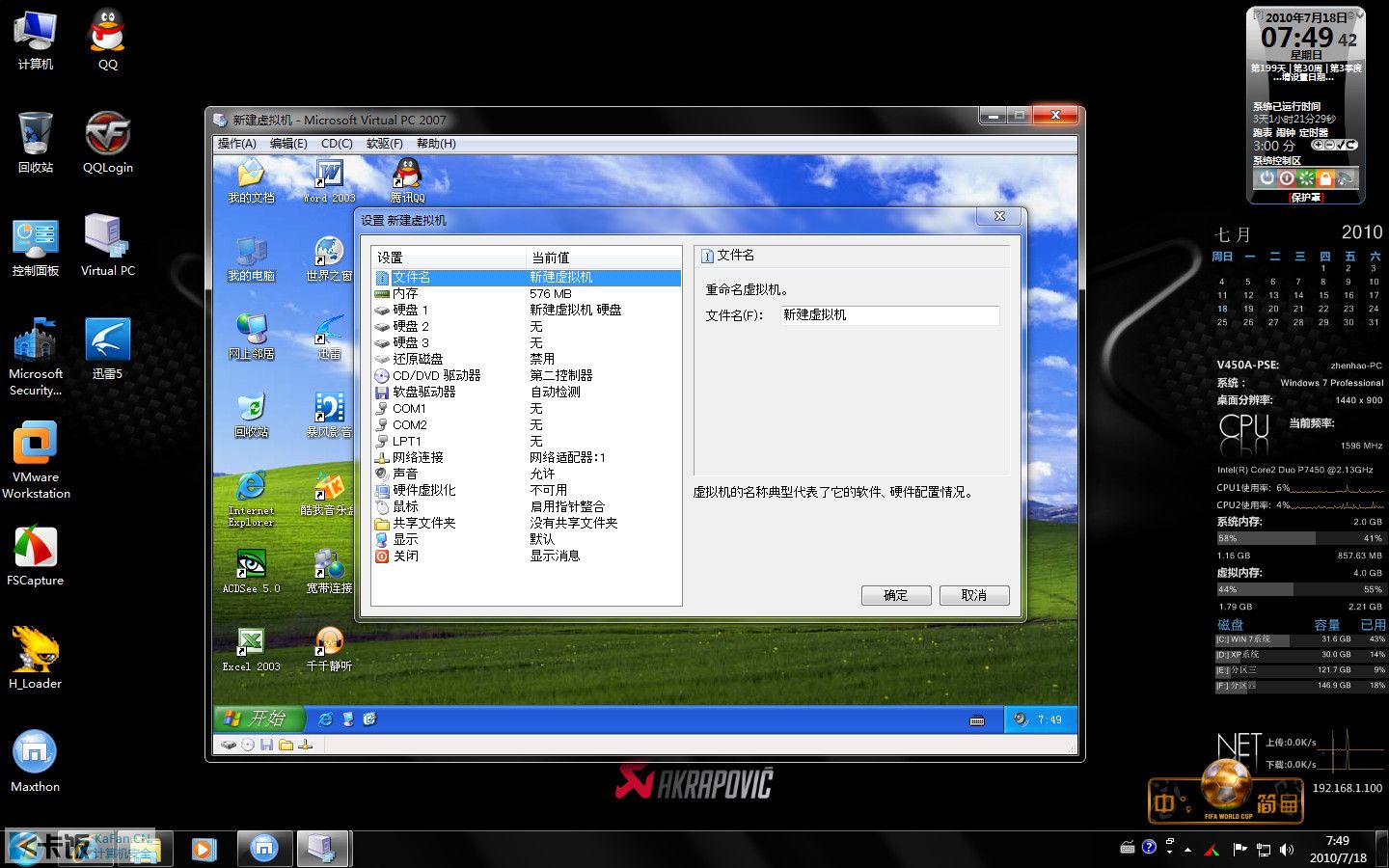Open H_Loader desktop icon

(36, 658)
